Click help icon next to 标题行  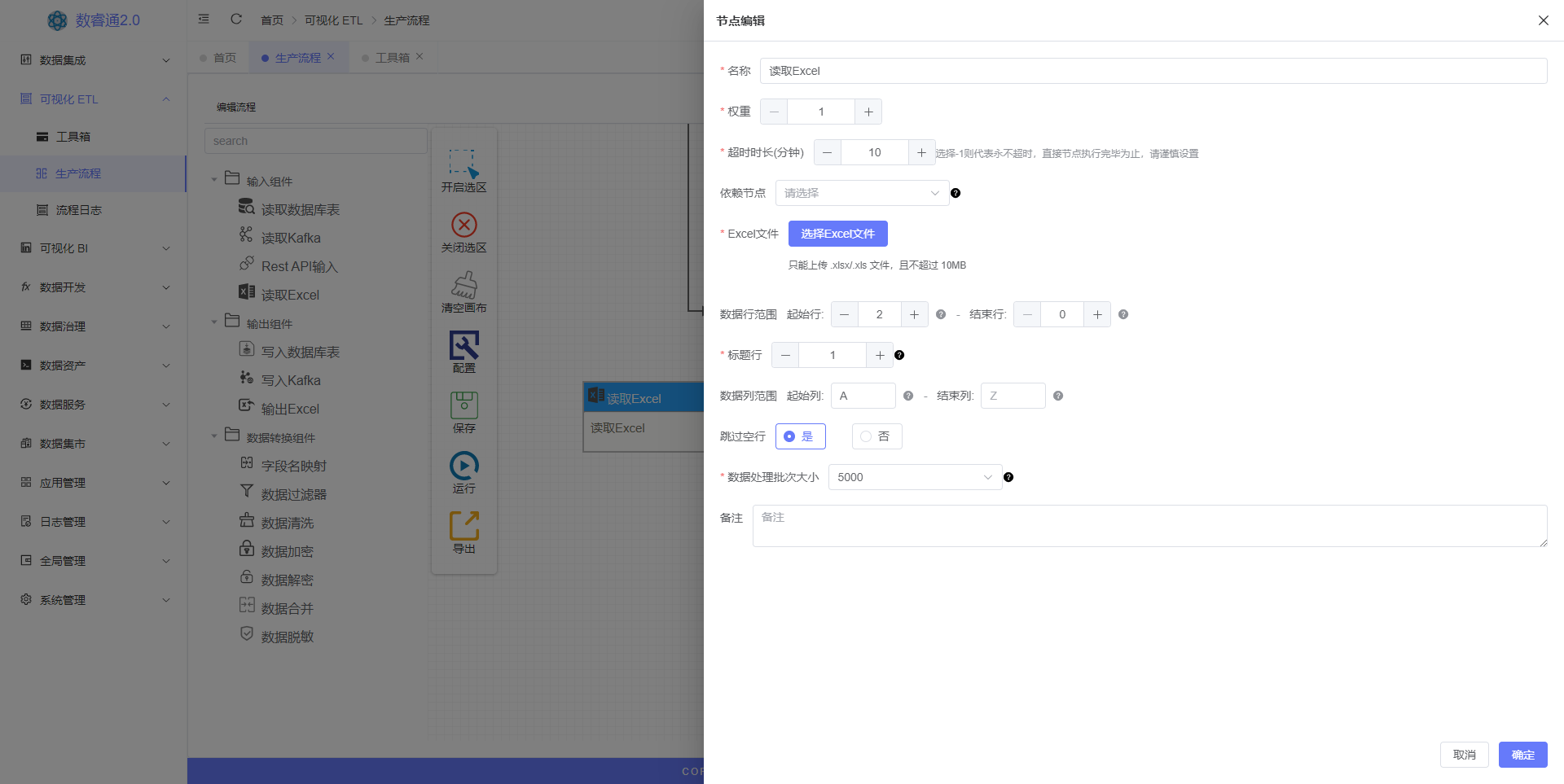coord(899,355)
